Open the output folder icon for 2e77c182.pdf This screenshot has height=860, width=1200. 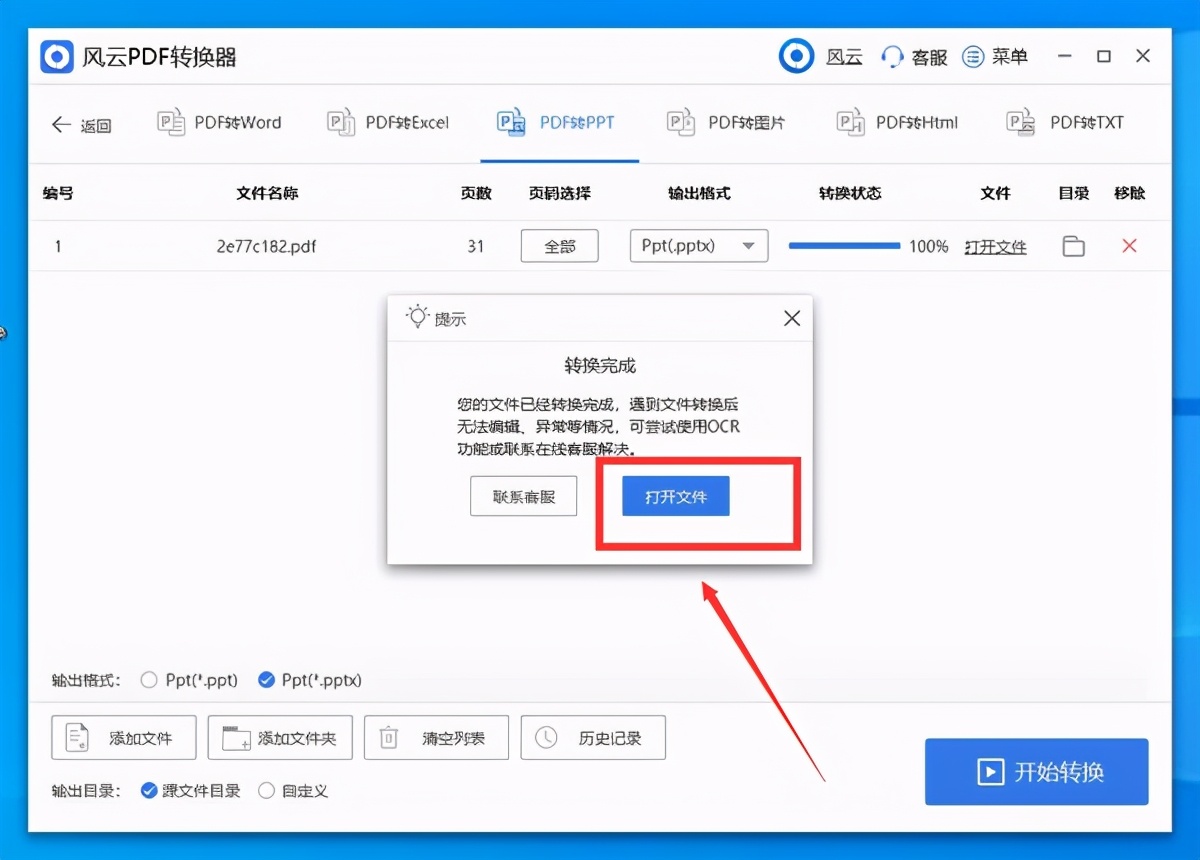(x=1073, y=246)
